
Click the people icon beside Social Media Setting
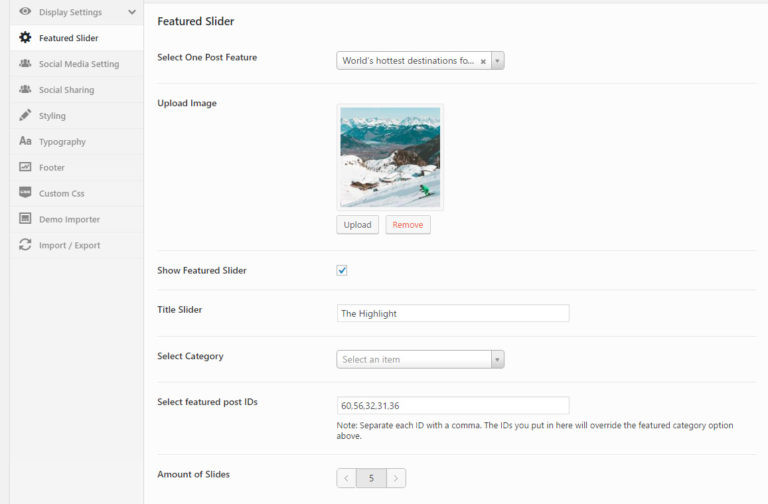coord(25,63)
